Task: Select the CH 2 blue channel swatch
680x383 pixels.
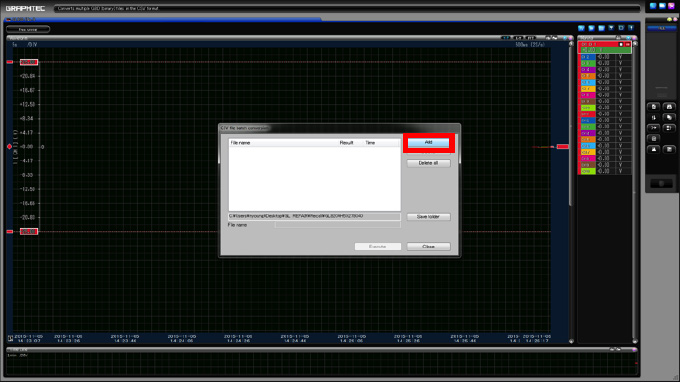Action: coord(588,57)
